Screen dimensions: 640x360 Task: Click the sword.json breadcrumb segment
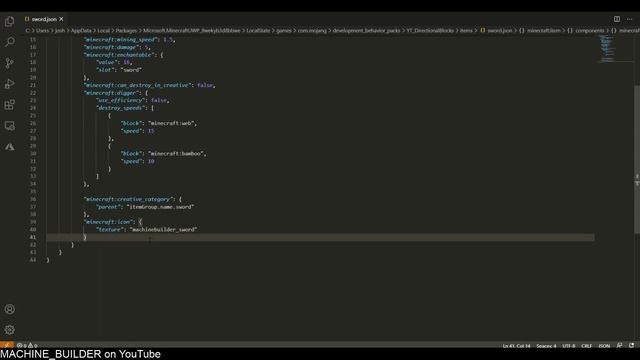[x=496, y=31]
